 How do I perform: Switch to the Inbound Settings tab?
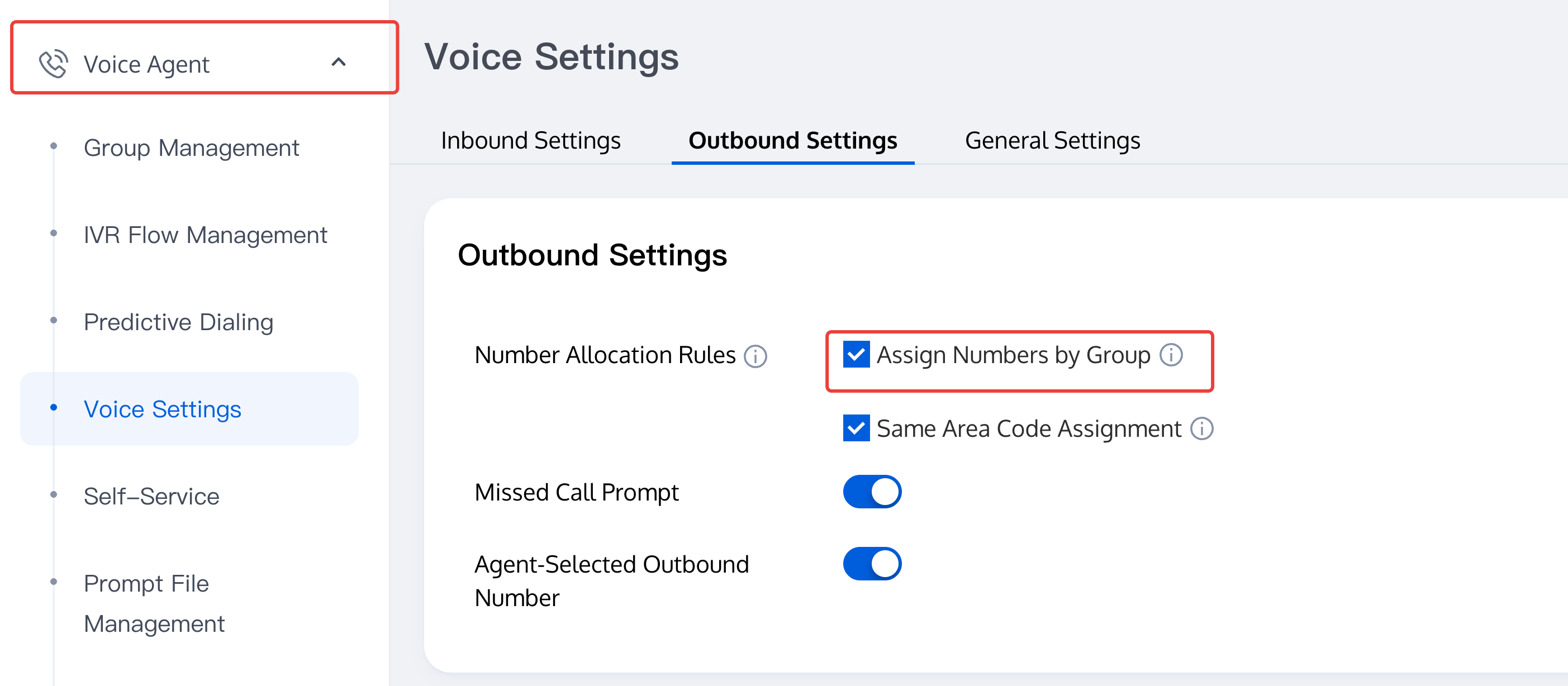coord(530,141)
